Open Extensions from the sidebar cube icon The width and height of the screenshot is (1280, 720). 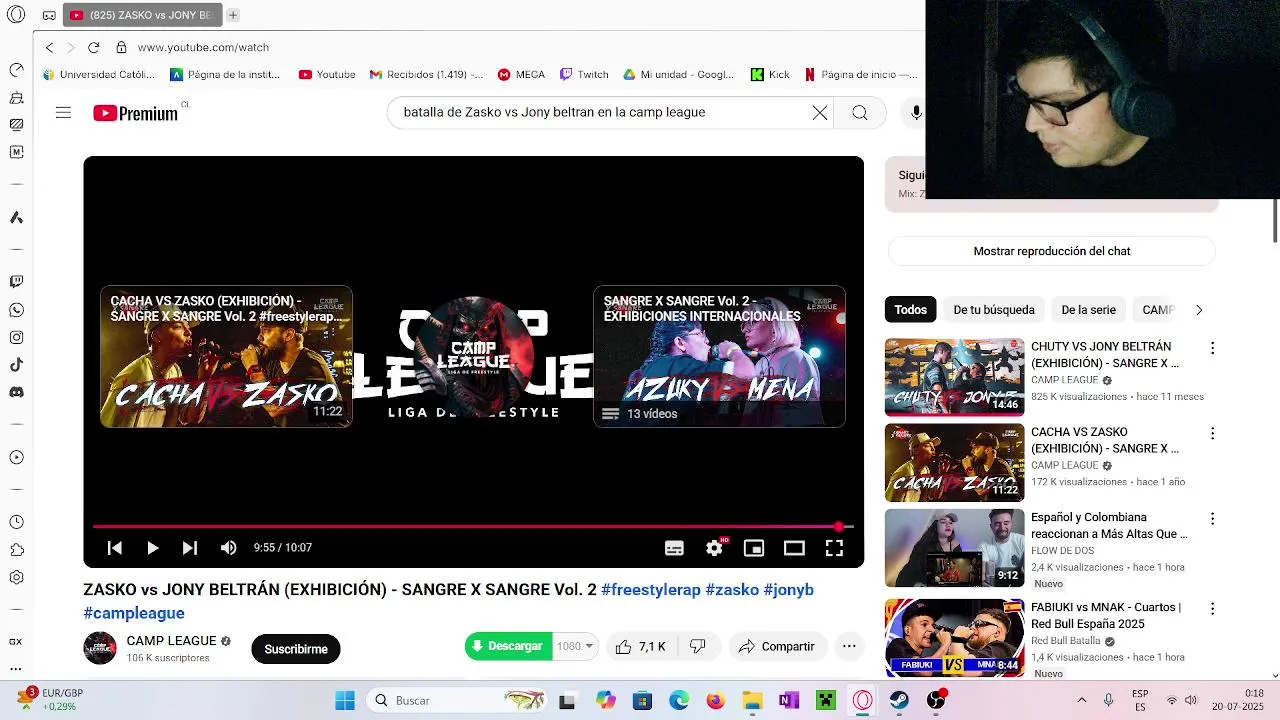point(16,549)
